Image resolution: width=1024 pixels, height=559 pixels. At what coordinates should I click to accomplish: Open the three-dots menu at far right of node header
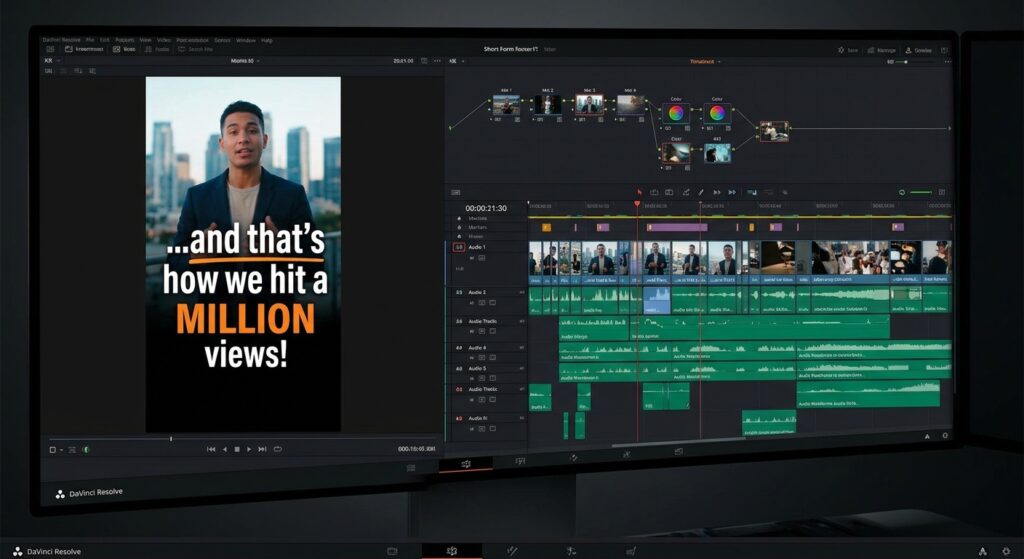[x=948, y=61]
